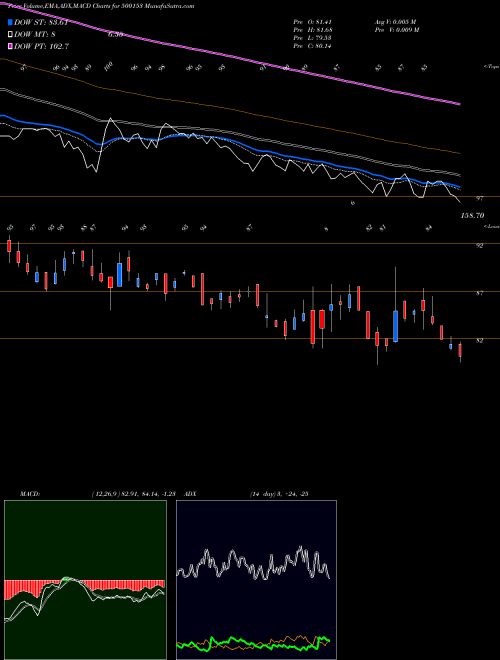500x660 pixels.
Task: Click the 82 price level axis label
Action: coord(479,341)
